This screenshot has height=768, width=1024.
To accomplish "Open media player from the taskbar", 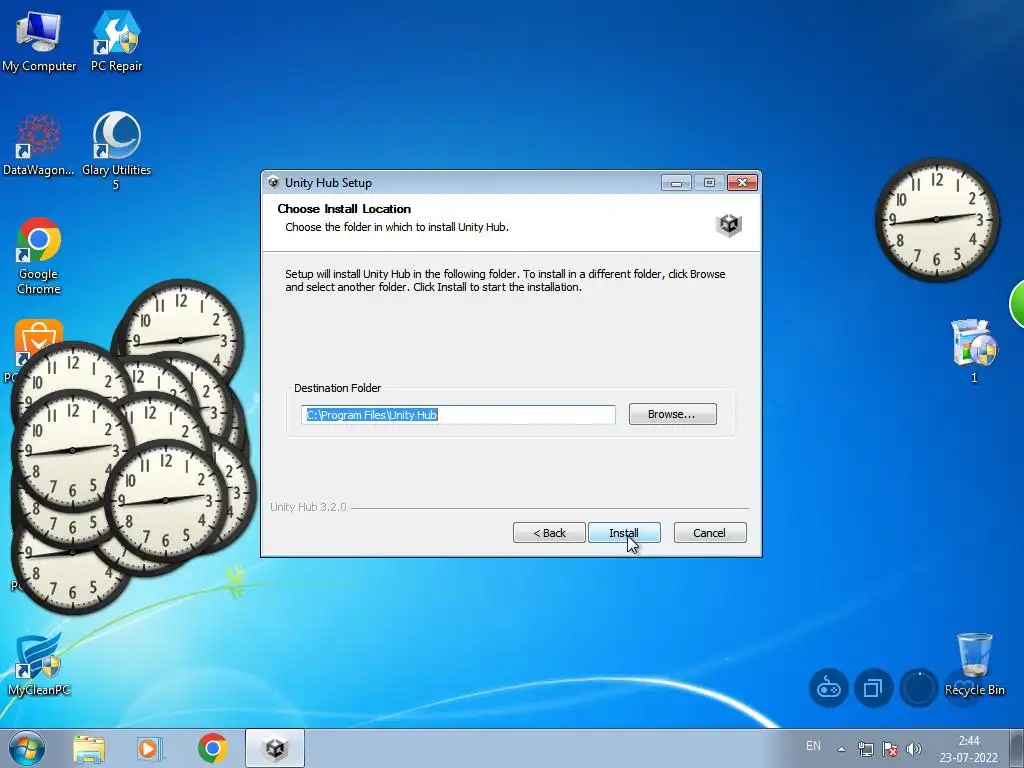I will (x=149, y=748).
